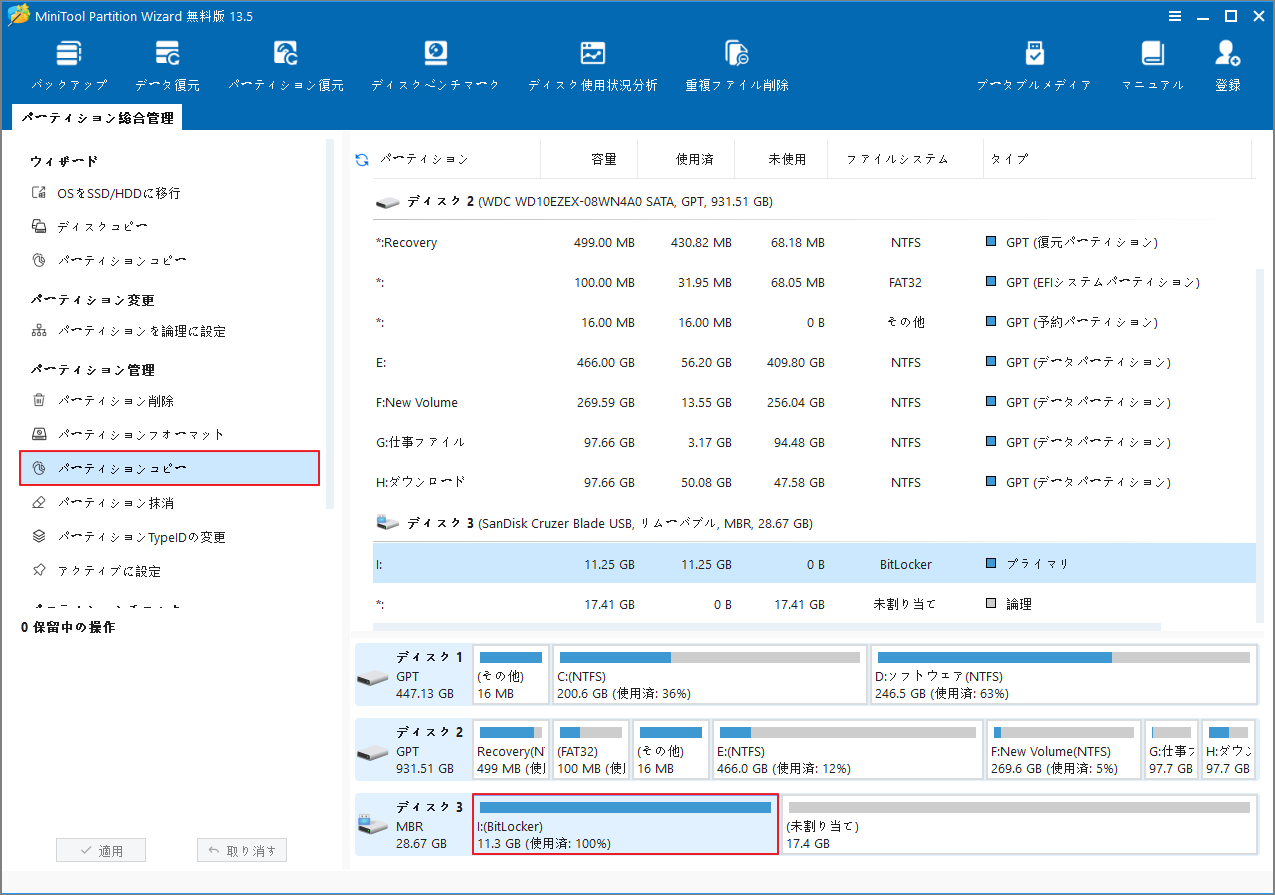The height and width of the screenshot is (895, 1275).
Task: Launch パーティション復元 (Partition Recovery)
Action: pyautogui.click(x=286, y=60)
